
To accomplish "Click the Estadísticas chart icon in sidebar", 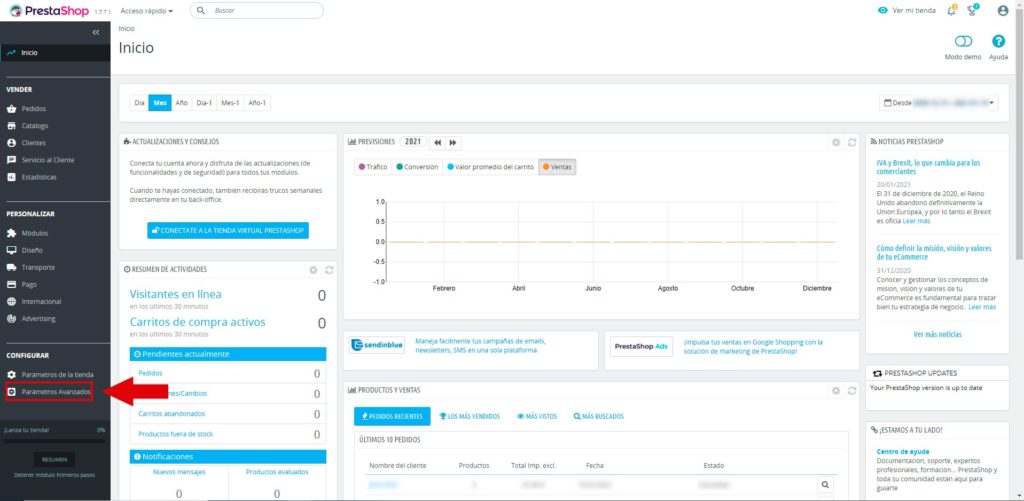I will [x=11, y=177].
